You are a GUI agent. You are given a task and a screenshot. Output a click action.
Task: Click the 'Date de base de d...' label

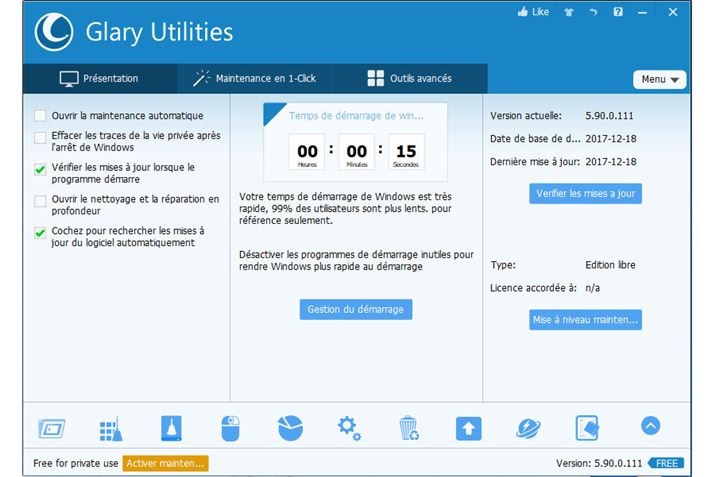(x=535, y=139)
